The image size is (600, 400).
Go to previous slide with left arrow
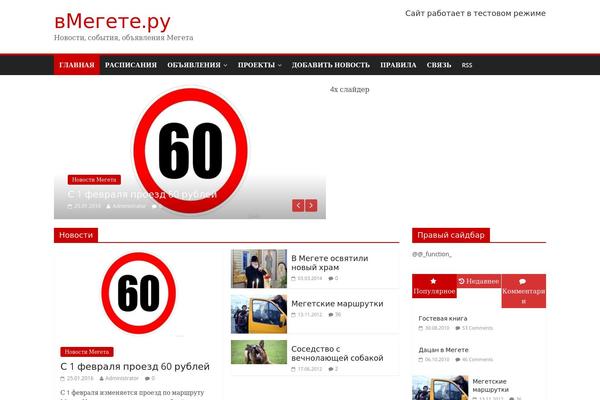[x=298, y=206]
